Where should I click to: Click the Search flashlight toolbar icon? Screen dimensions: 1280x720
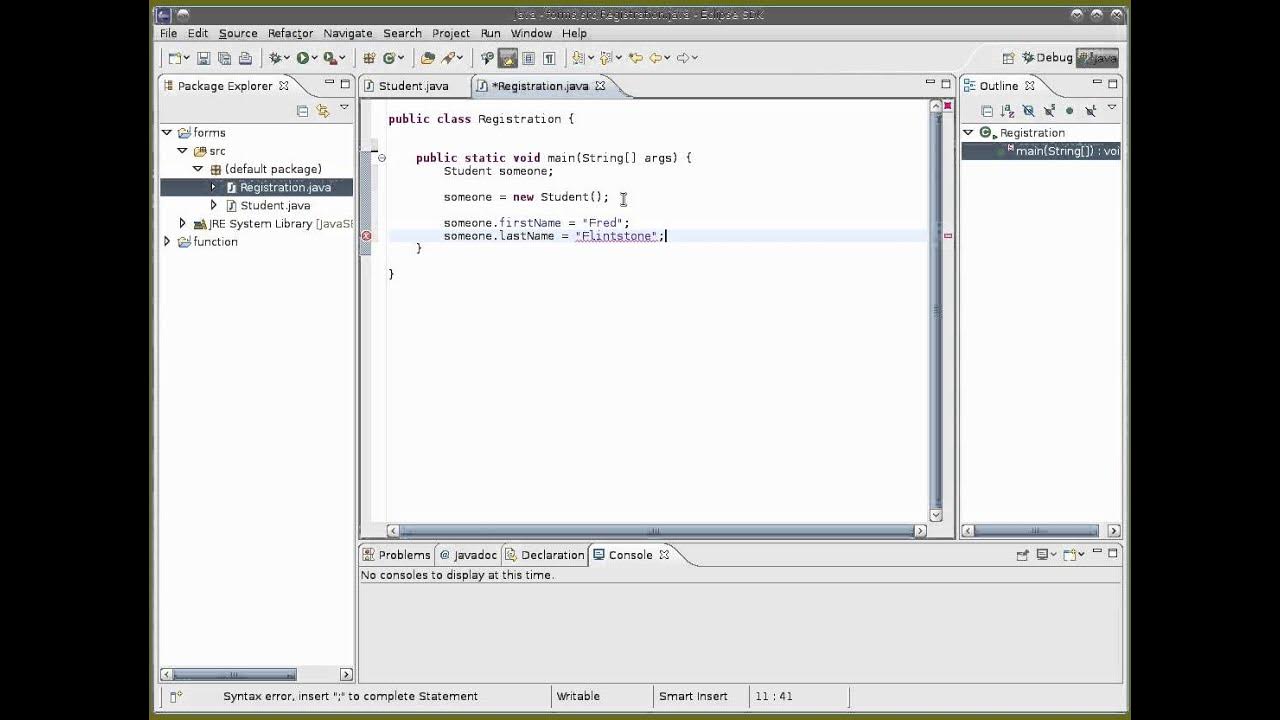[x=448, y=58]
